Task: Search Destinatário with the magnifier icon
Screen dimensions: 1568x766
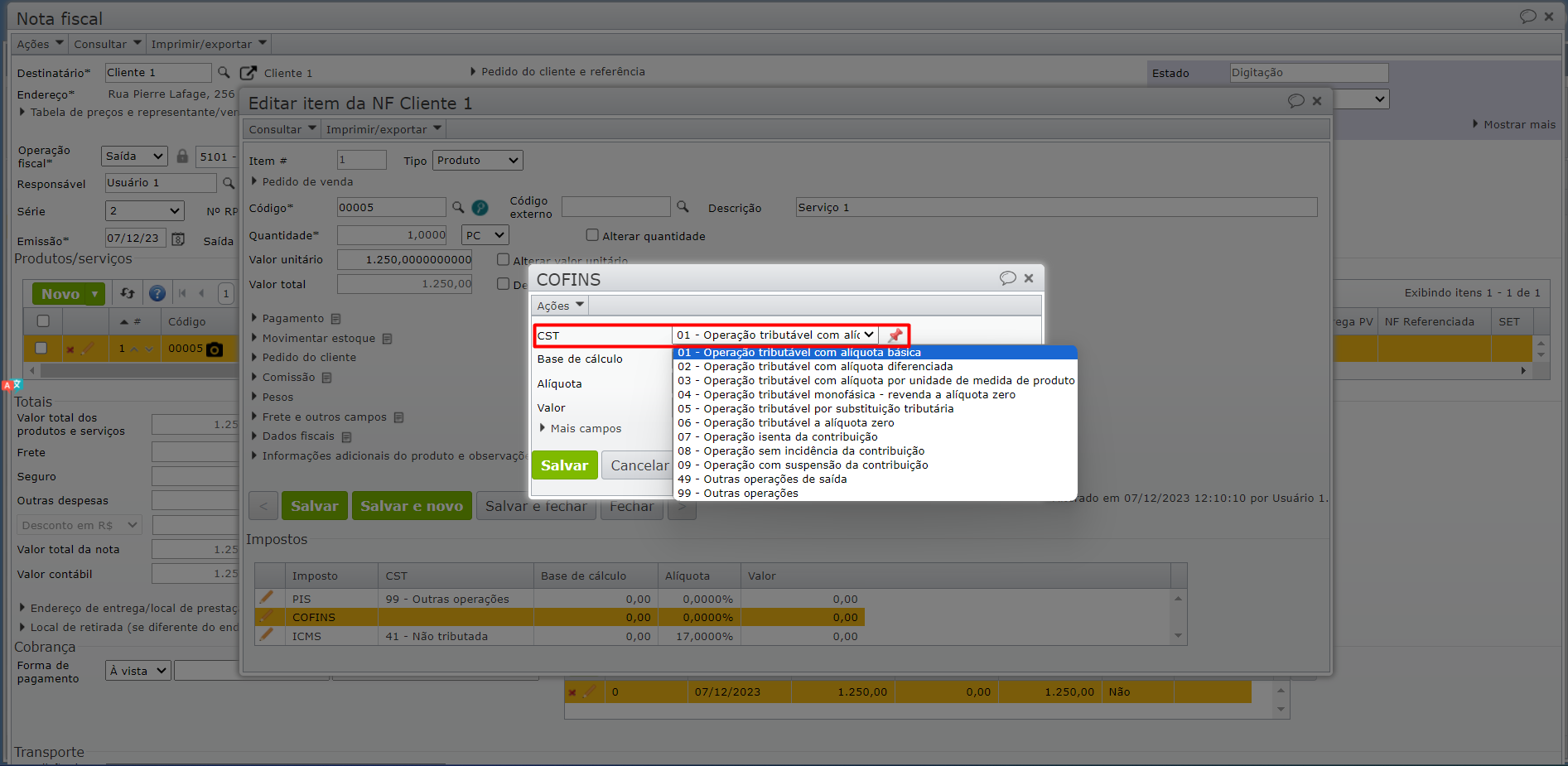Action: click(224, 72)
